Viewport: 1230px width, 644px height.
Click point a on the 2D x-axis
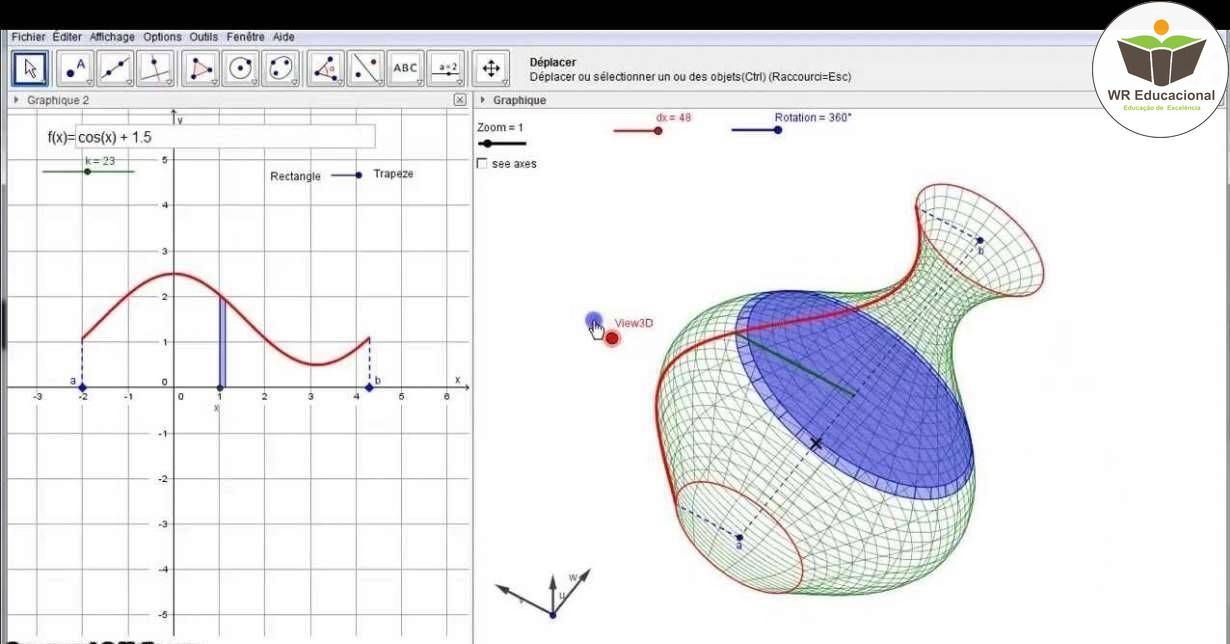(82, 387)
